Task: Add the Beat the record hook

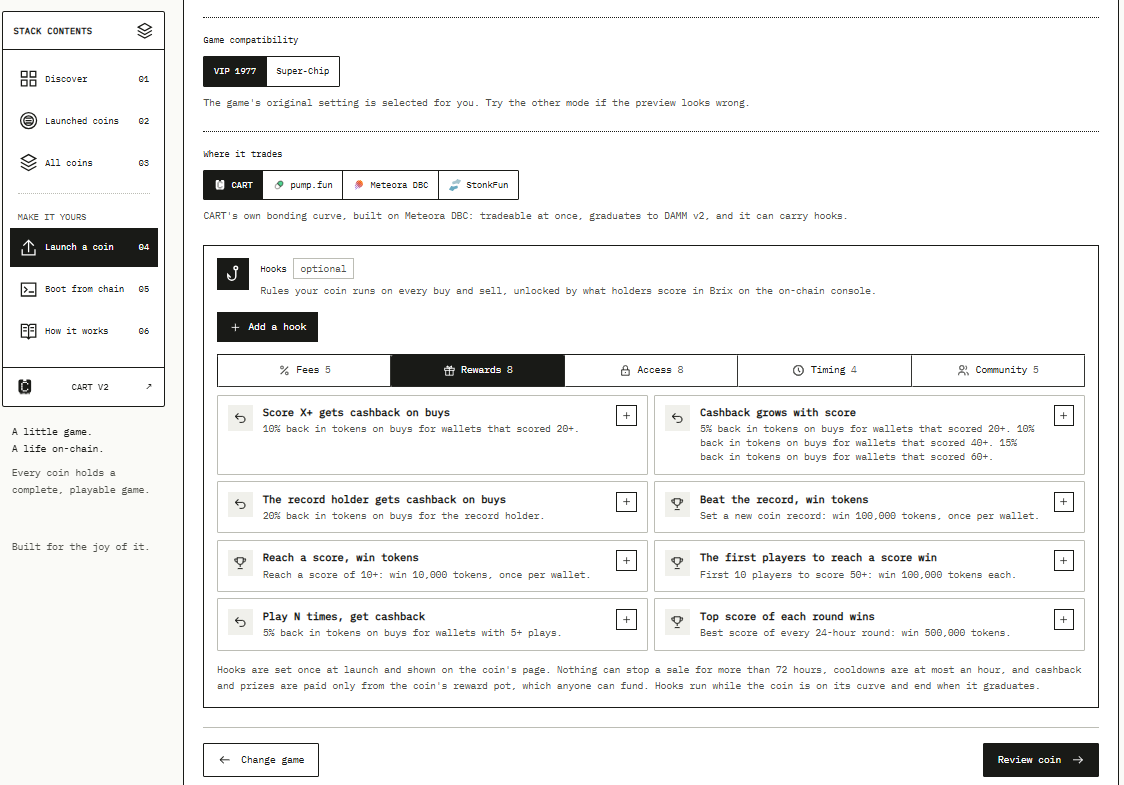Action: [1063, 502]
